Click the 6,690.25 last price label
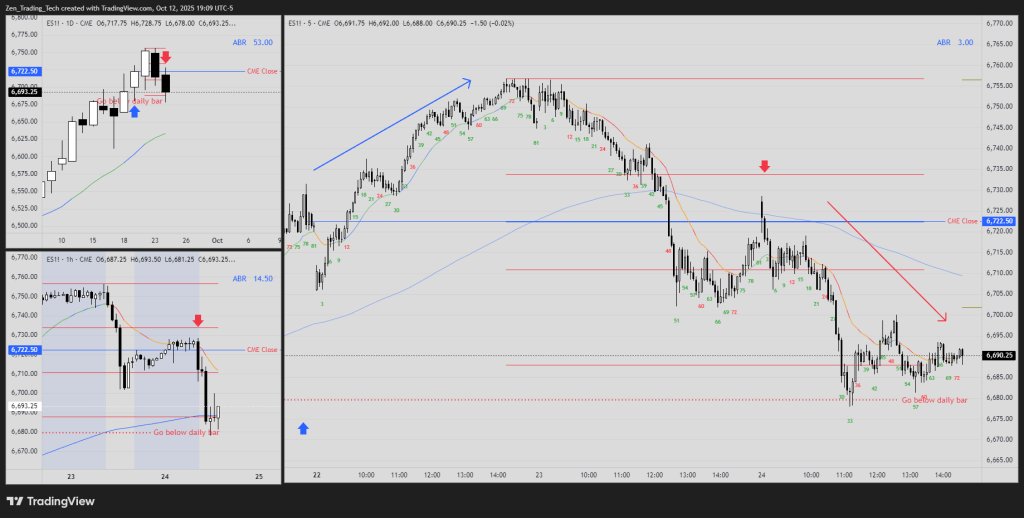The height and width of the screenshot is (518, 1024). point(1000,355)
